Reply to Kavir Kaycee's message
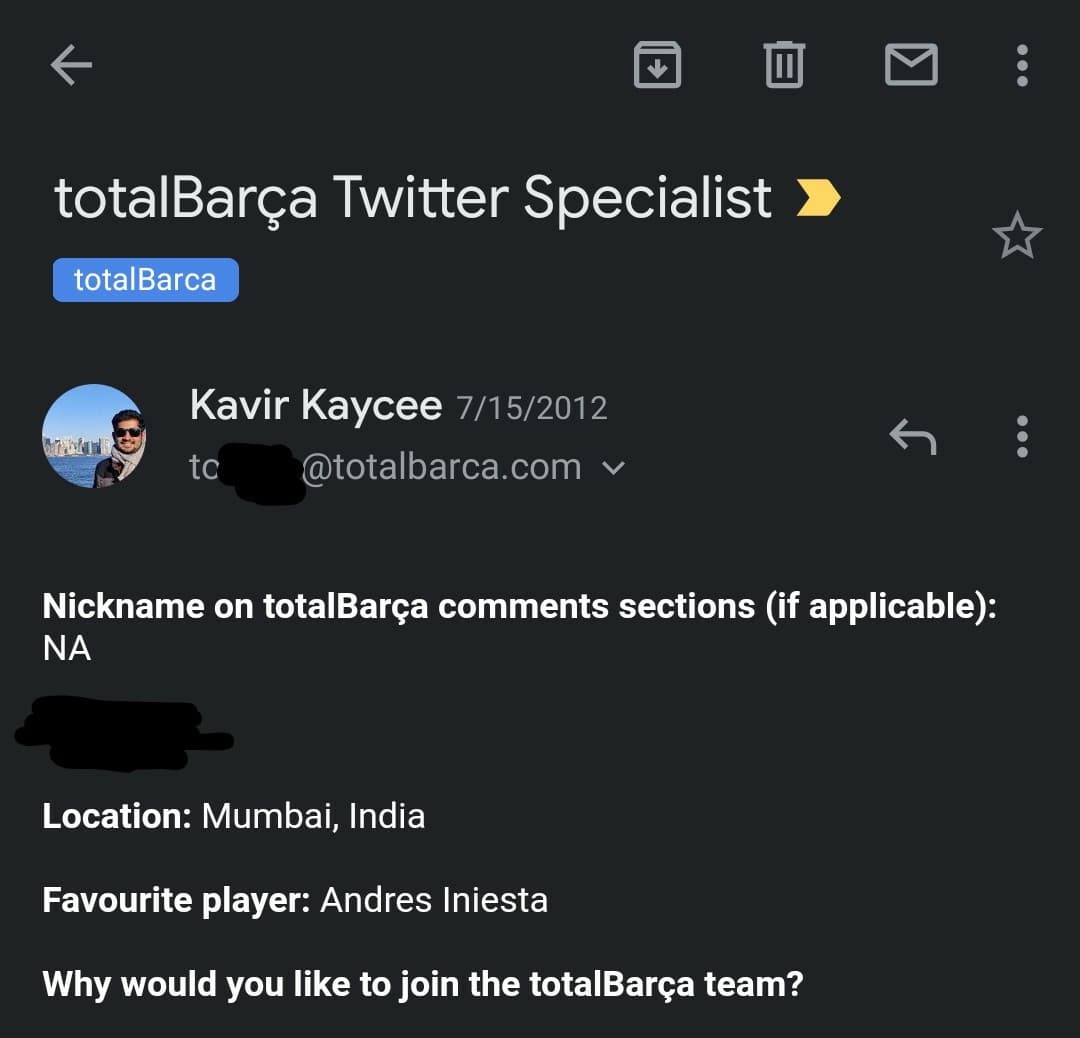This screenshot has width=1080, height=1038. 912,436
